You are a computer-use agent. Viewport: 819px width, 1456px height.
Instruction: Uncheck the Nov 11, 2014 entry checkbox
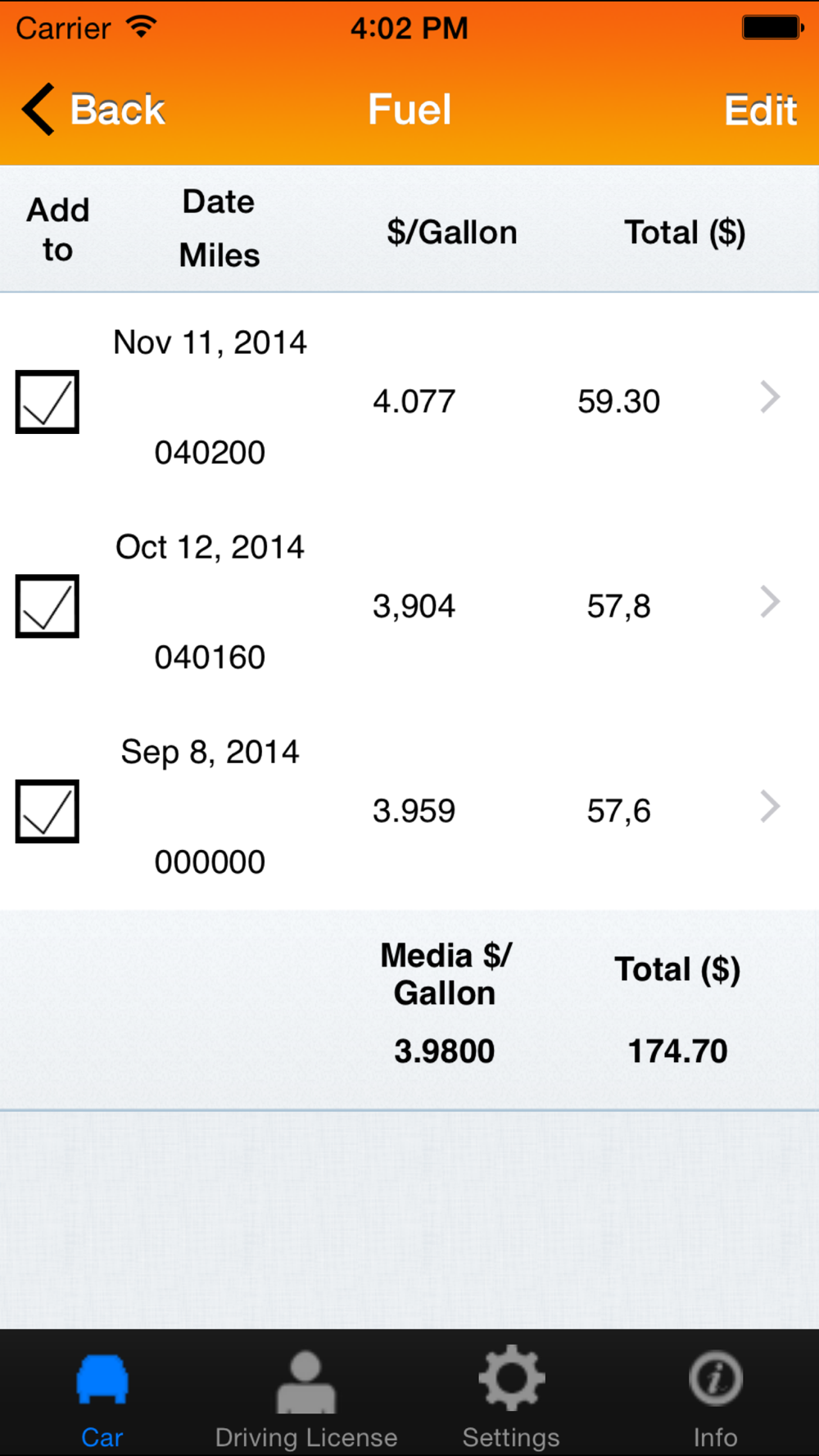tap(48, 402)
